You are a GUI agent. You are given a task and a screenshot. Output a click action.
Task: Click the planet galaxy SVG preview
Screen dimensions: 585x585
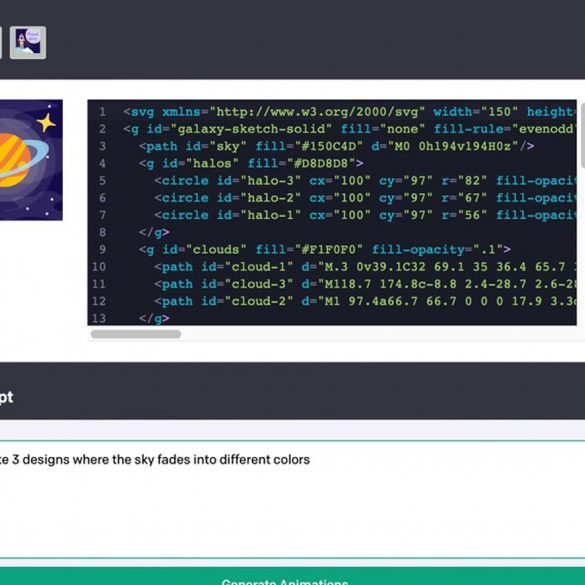[x=31, y=160]
